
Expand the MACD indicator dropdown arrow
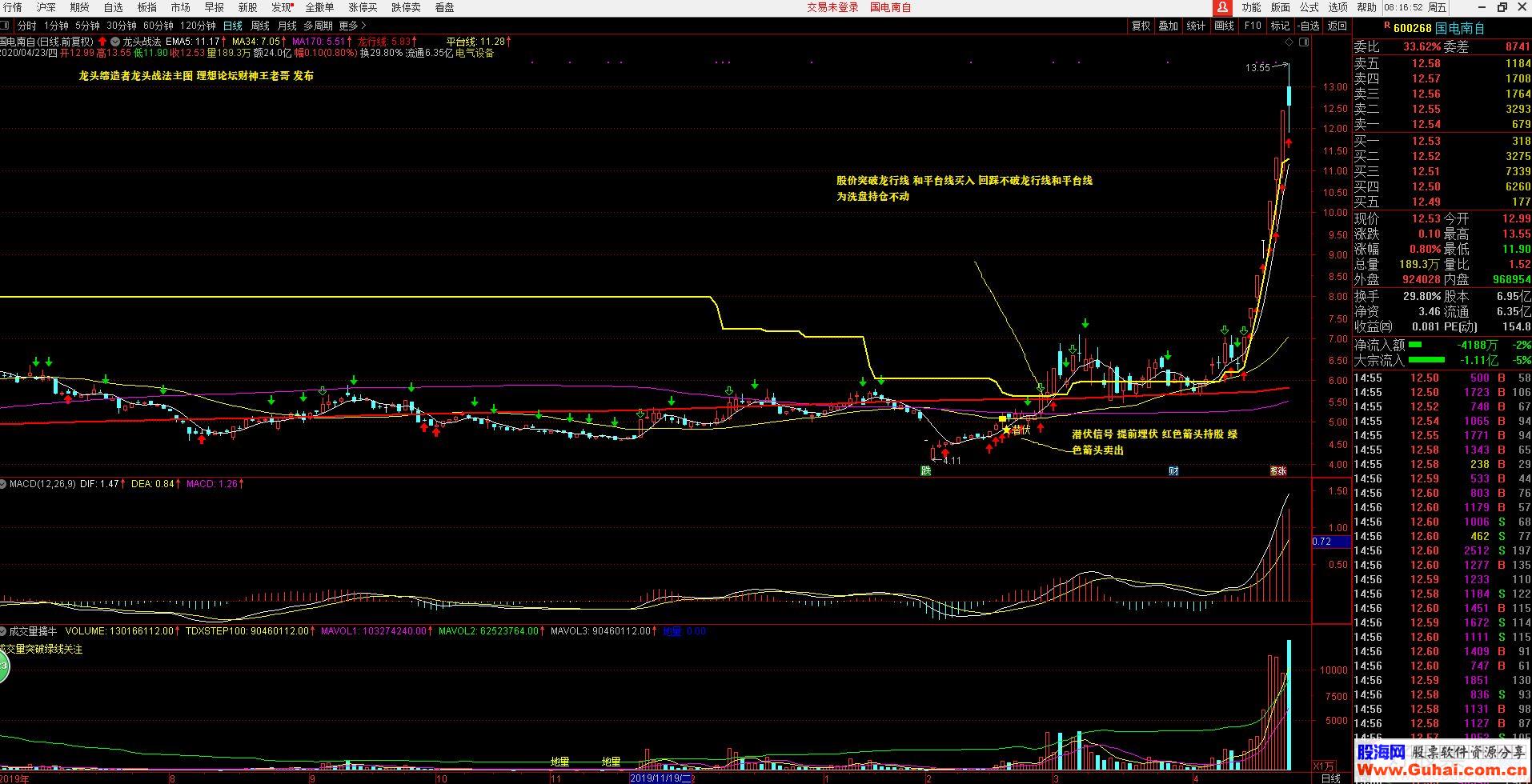[x=3, y=483]
